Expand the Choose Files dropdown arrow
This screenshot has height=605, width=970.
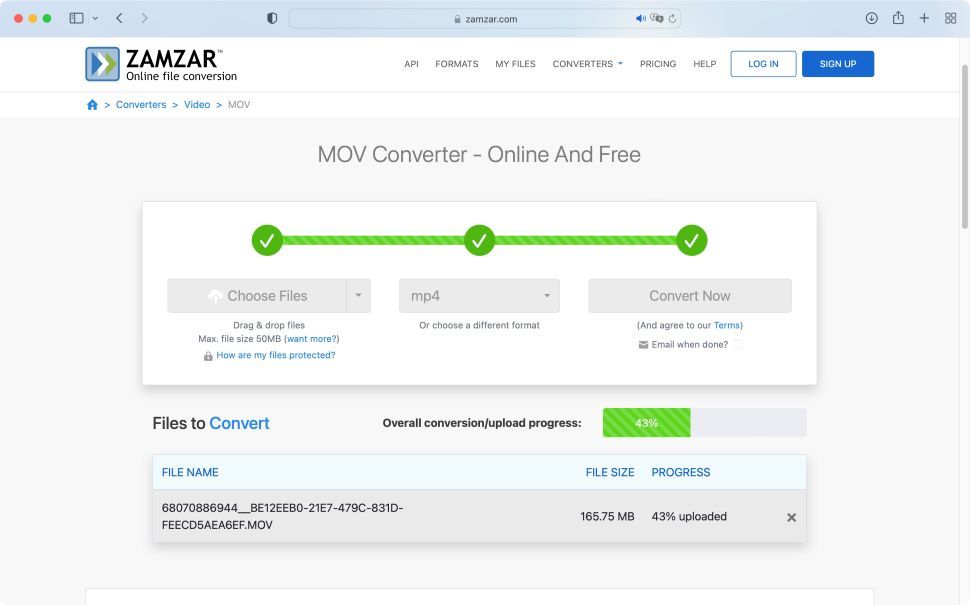coord(358,295)
